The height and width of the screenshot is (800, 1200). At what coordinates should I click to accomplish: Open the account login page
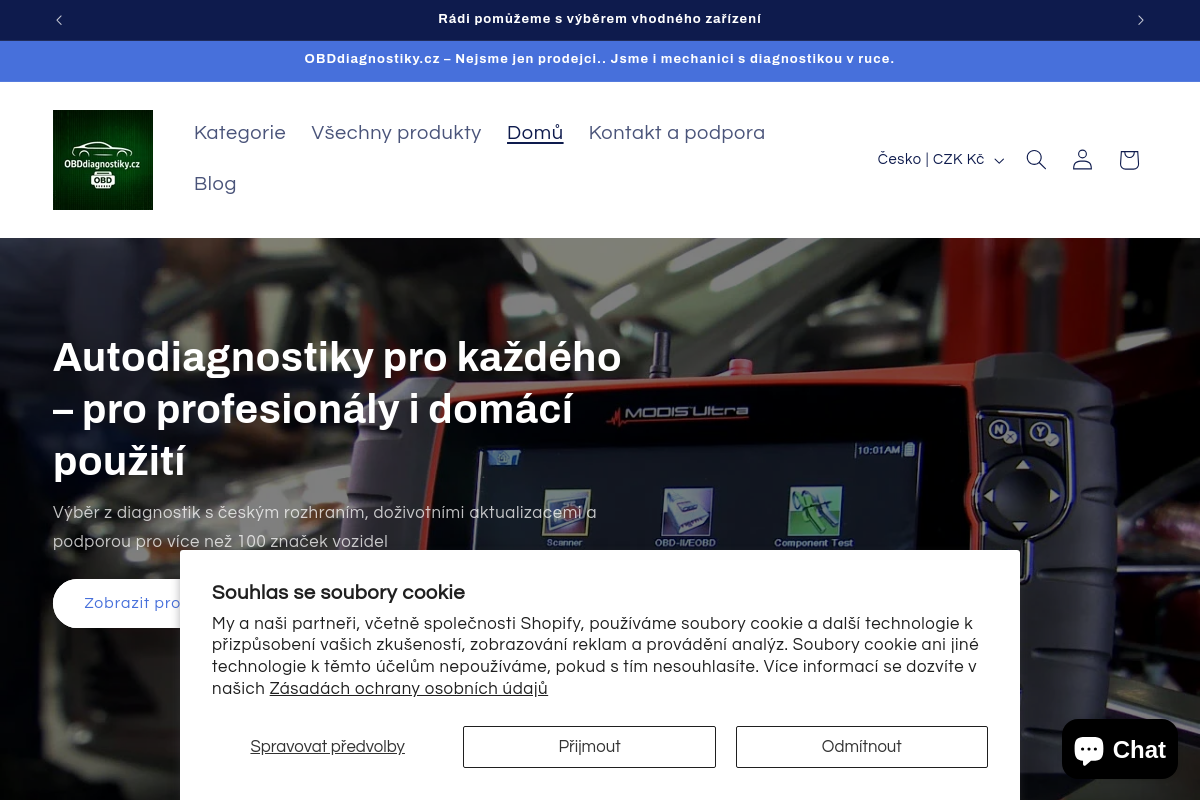click(1082, 159)
